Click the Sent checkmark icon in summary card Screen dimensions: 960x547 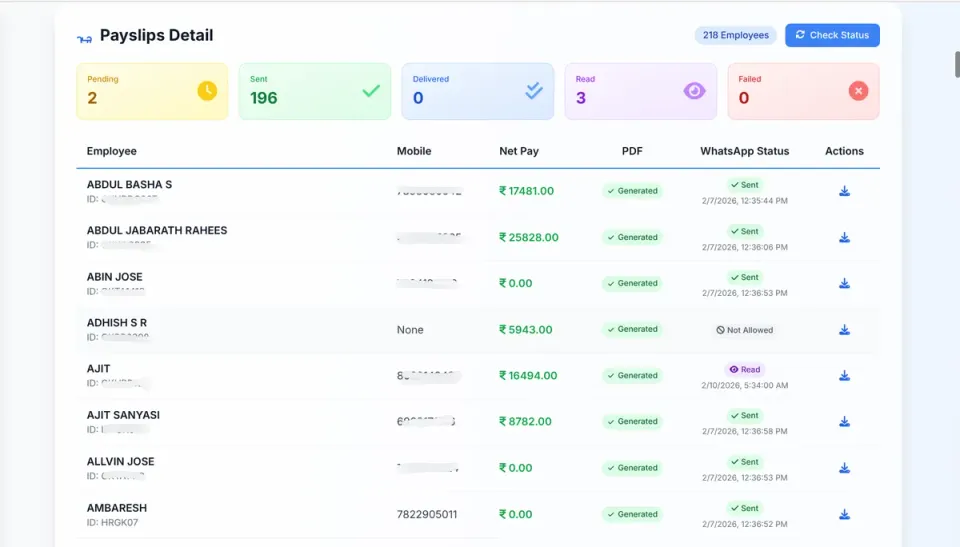click(x=371, y=91)
